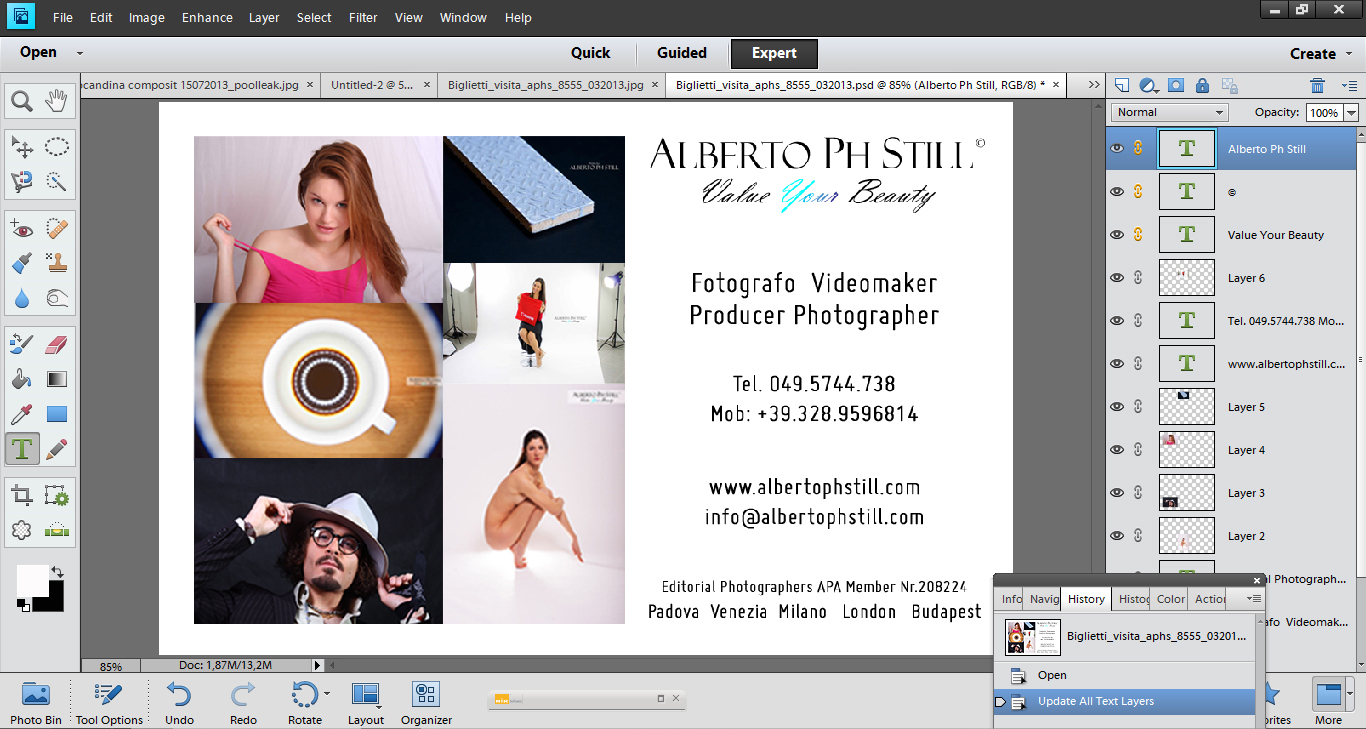The height and width of the screenshot is (729, 1366).
Task: Select the Sponge tool
Action: click(x=57, y=298)
